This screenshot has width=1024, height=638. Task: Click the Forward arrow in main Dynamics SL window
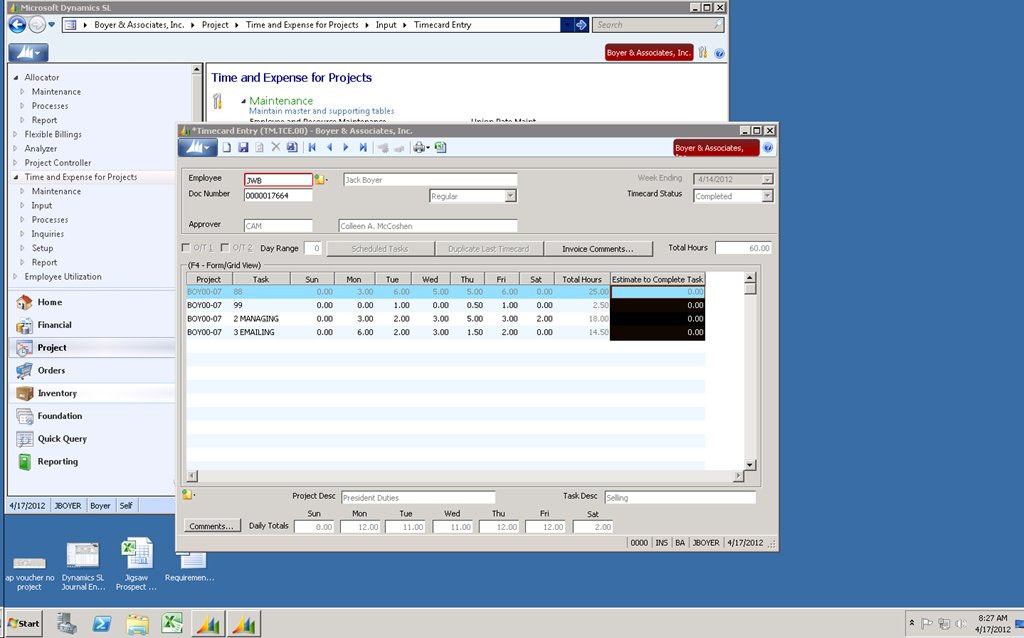tap(37, 25)
